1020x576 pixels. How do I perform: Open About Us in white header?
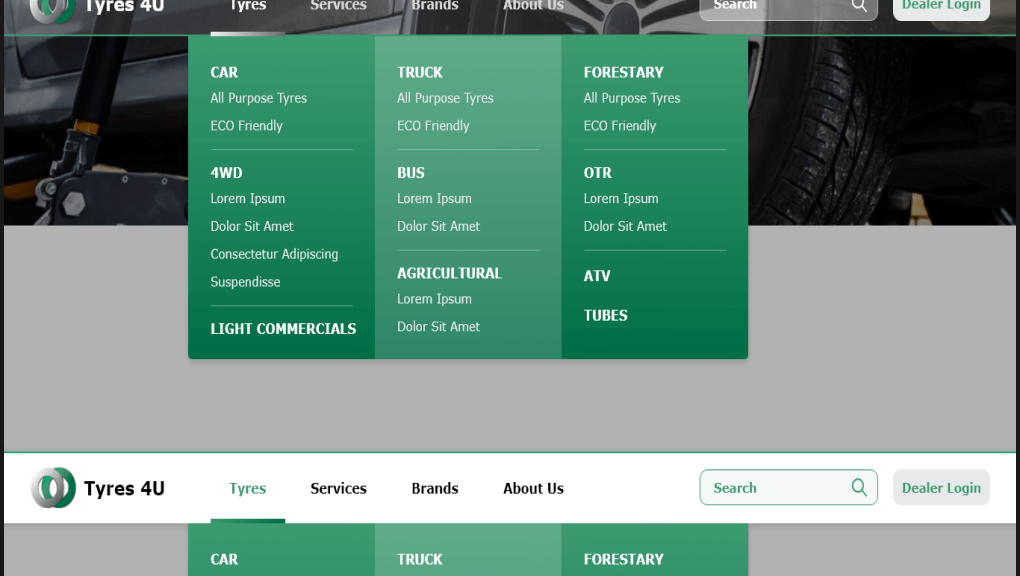[x=533, y=488]
